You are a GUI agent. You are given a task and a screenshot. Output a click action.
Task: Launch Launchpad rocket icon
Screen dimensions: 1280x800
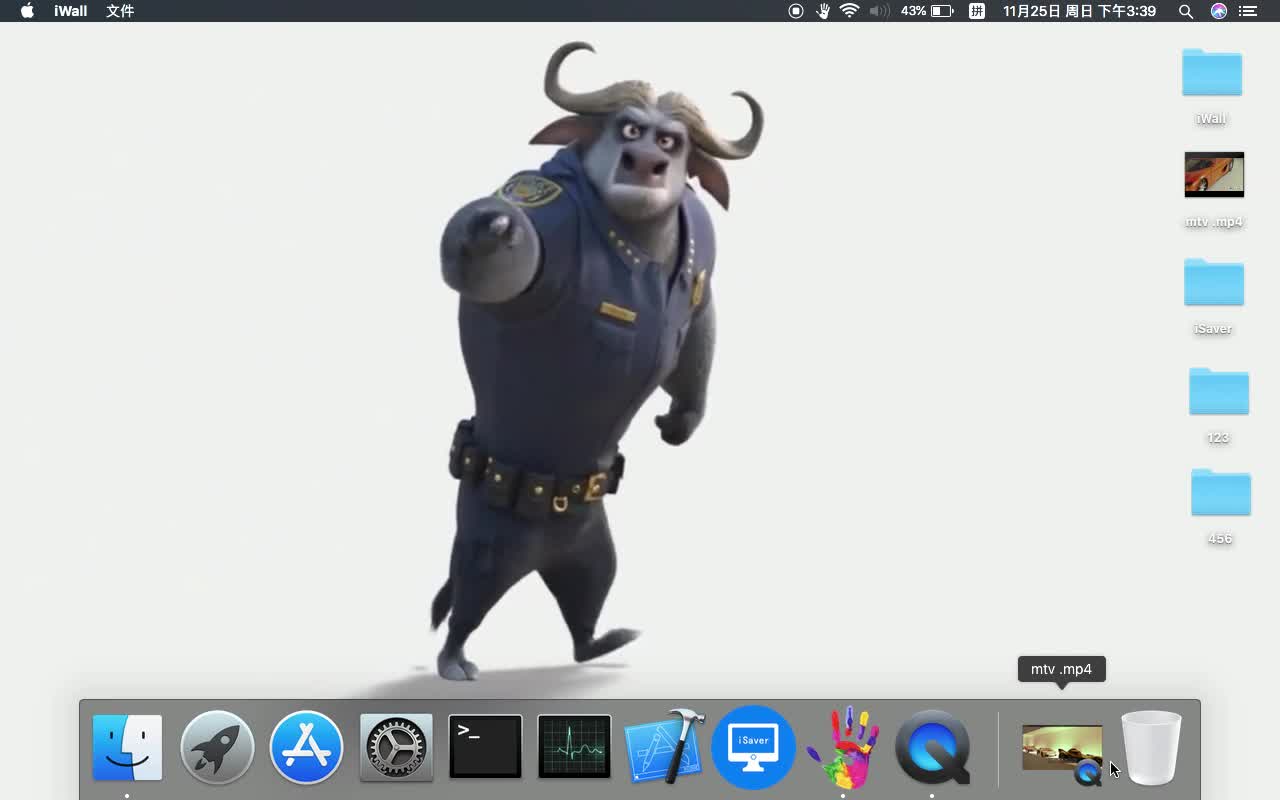tap(217, 747)
